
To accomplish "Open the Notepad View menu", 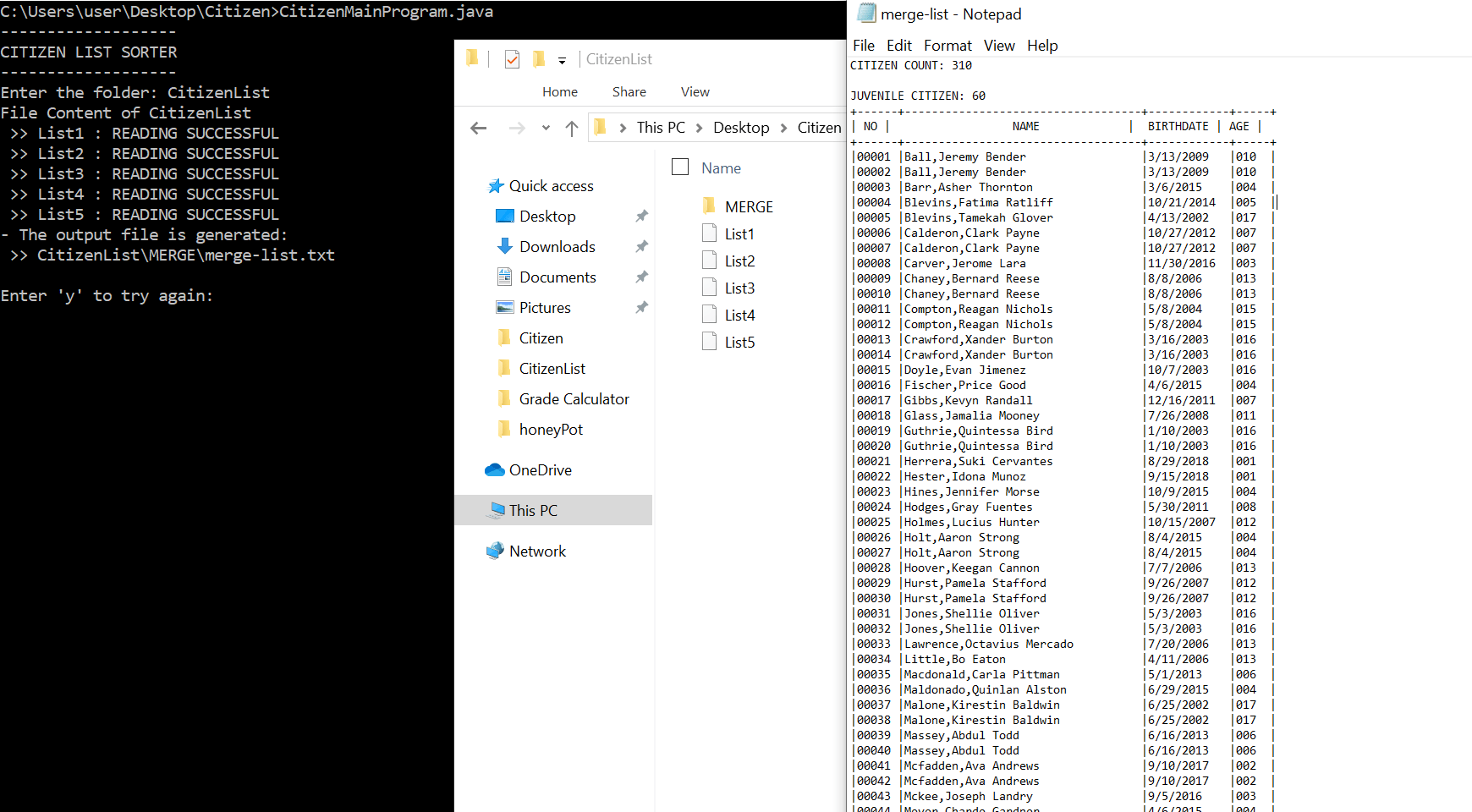I will [x=999, y=46].
